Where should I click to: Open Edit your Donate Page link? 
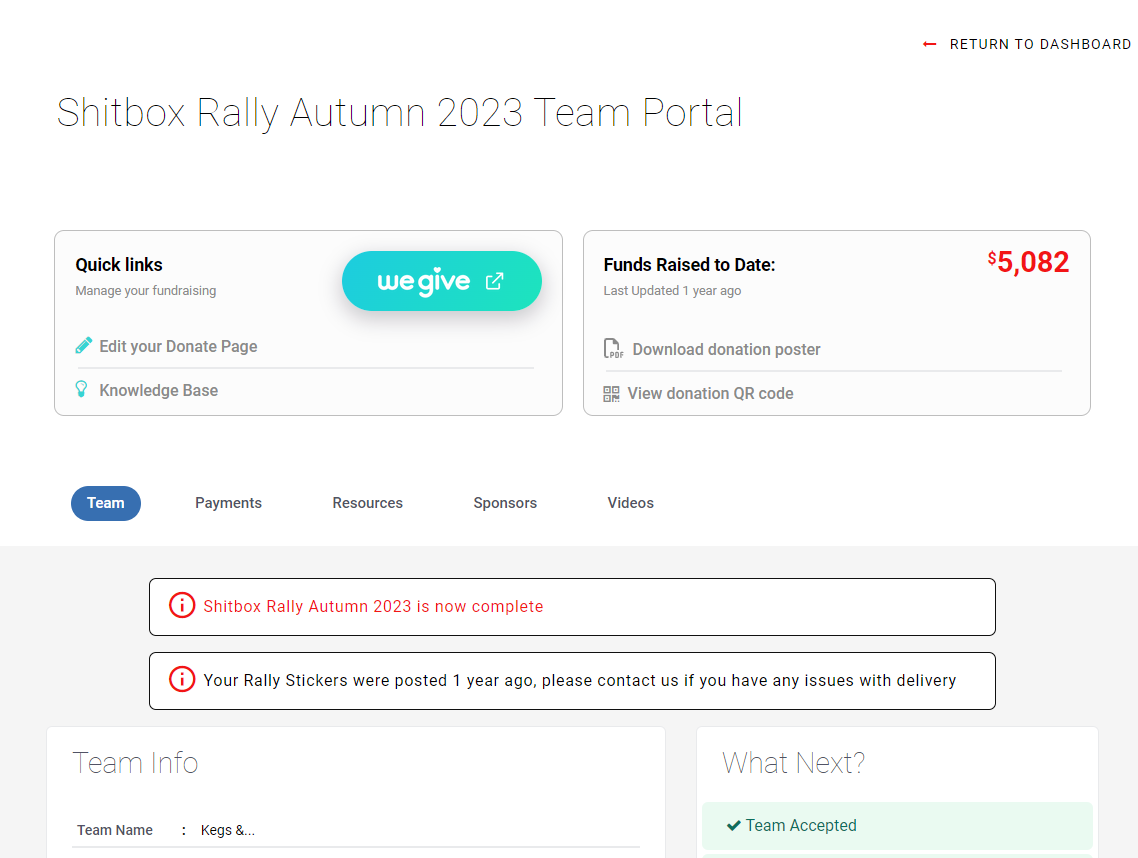(179, 346)
